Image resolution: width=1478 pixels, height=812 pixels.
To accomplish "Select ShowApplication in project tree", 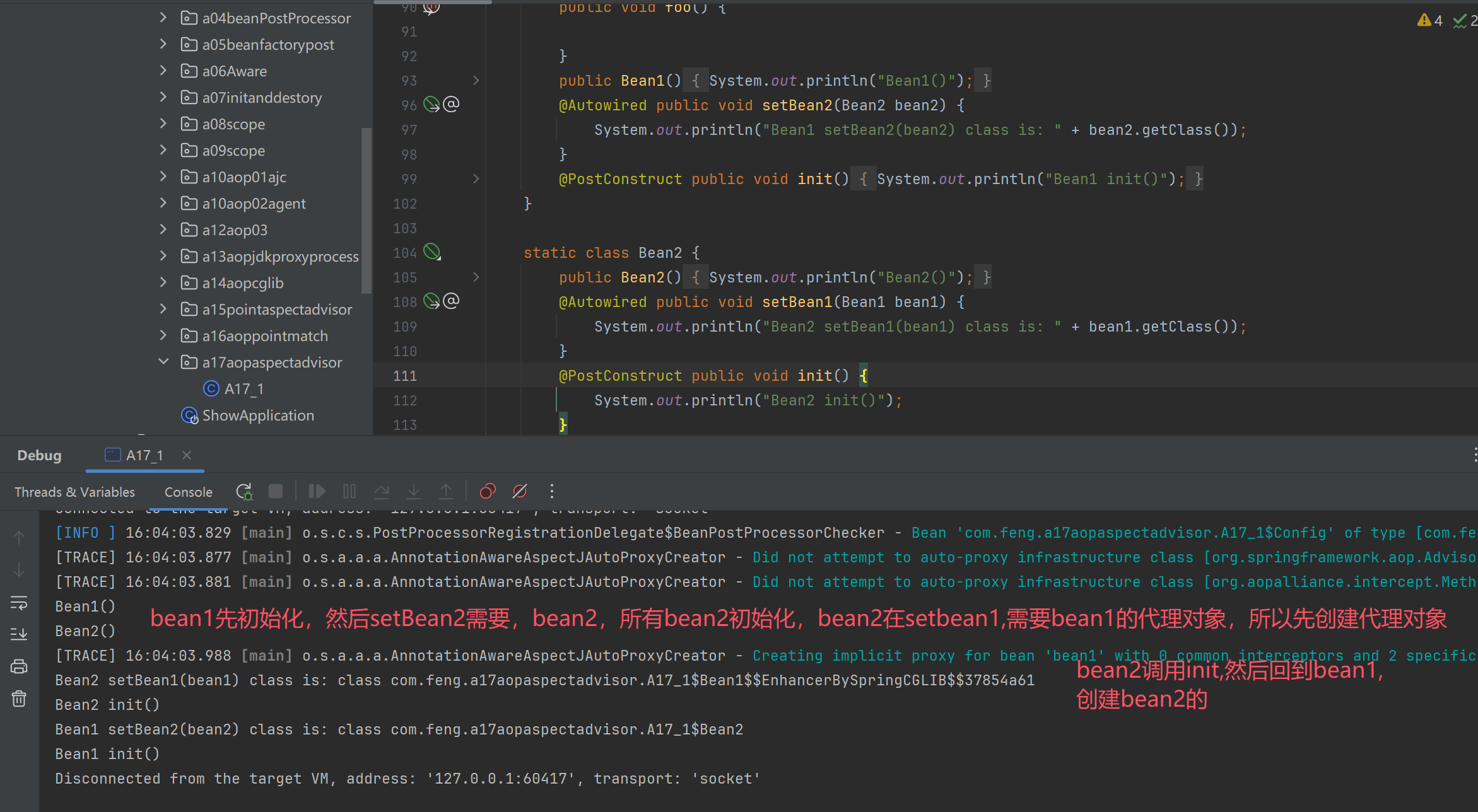I will coord(258,415).
